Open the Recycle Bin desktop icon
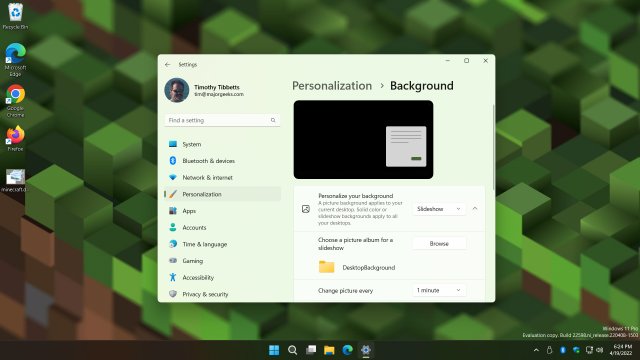The width and height of the screenshot is (640, 360). 15,16
